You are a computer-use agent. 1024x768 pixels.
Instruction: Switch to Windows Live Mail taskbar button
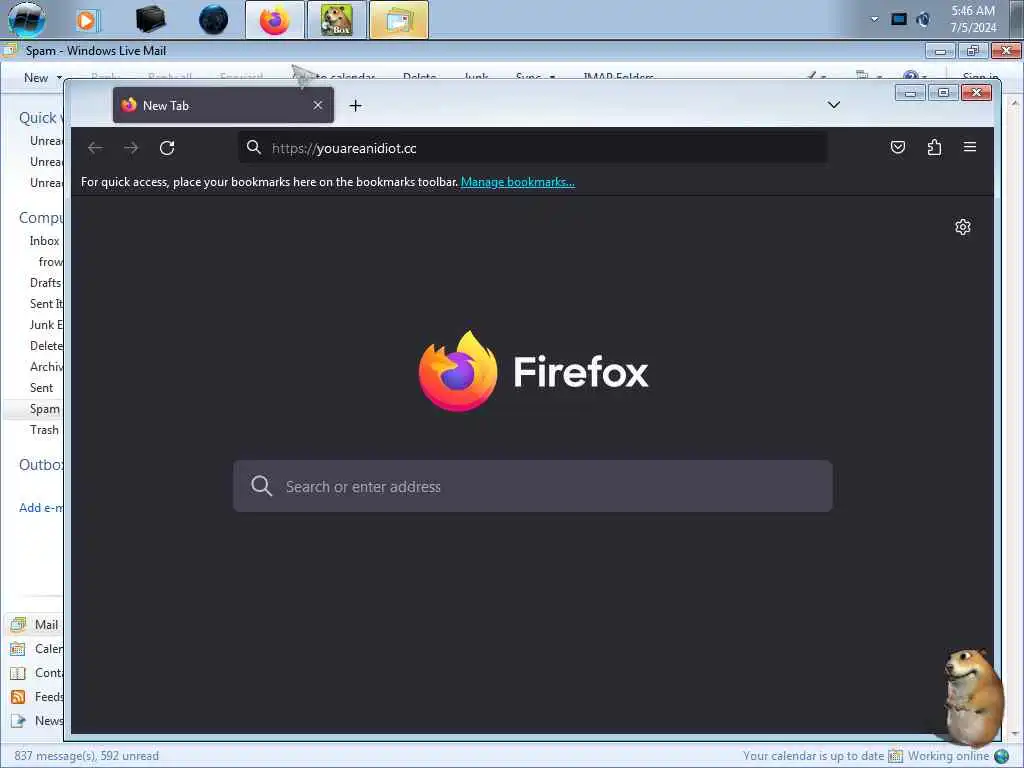point(398,20)
